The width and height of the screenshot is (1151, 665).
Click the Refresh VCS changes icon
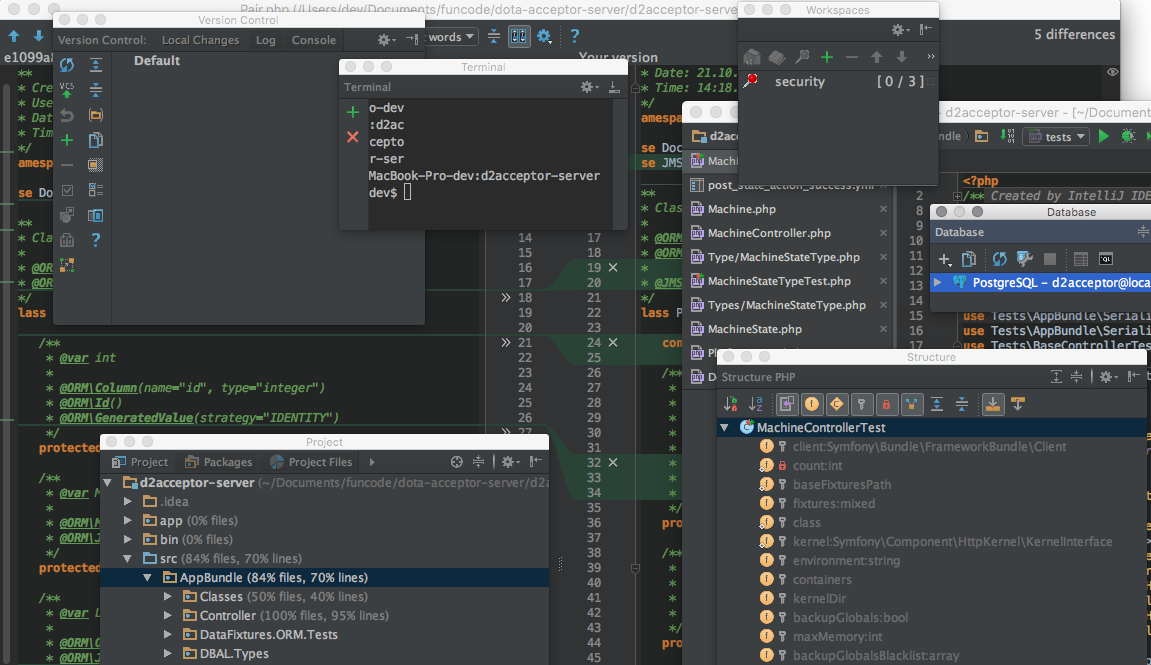click(x=67, y=65)
